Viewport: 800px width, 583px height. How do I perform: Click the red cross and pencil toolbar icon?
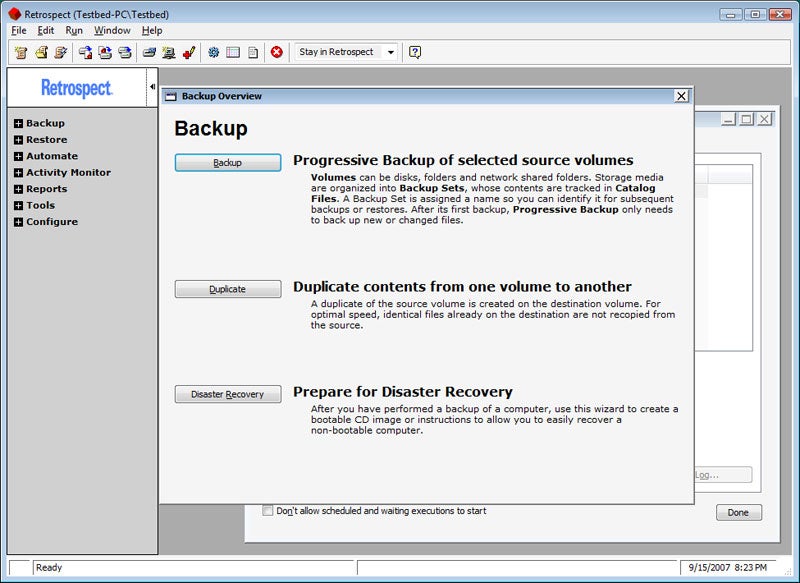coord(189,52)
